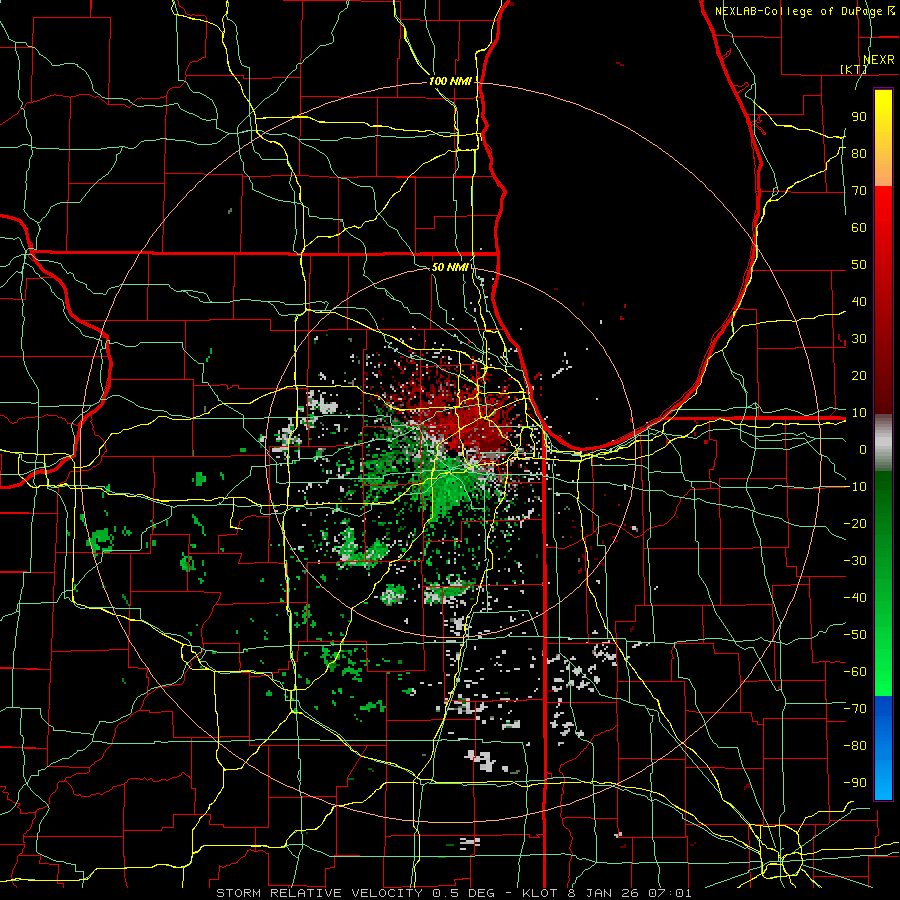Pick the -30 legend value

[855, 561]
